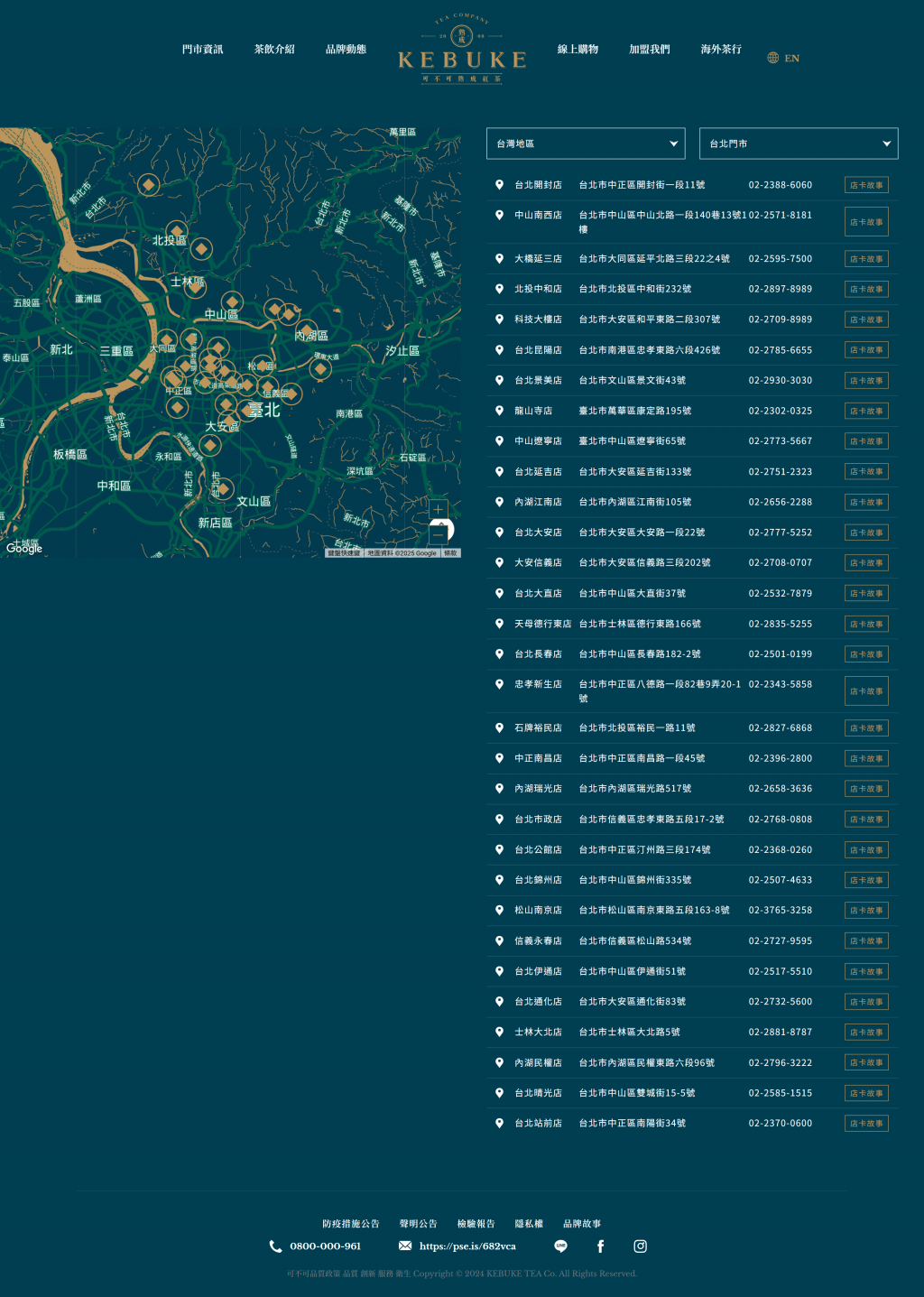Open the 隱私權 footer link
Screen dimensions: 924x1297
pyautogui.click(x=530, y=1224)
